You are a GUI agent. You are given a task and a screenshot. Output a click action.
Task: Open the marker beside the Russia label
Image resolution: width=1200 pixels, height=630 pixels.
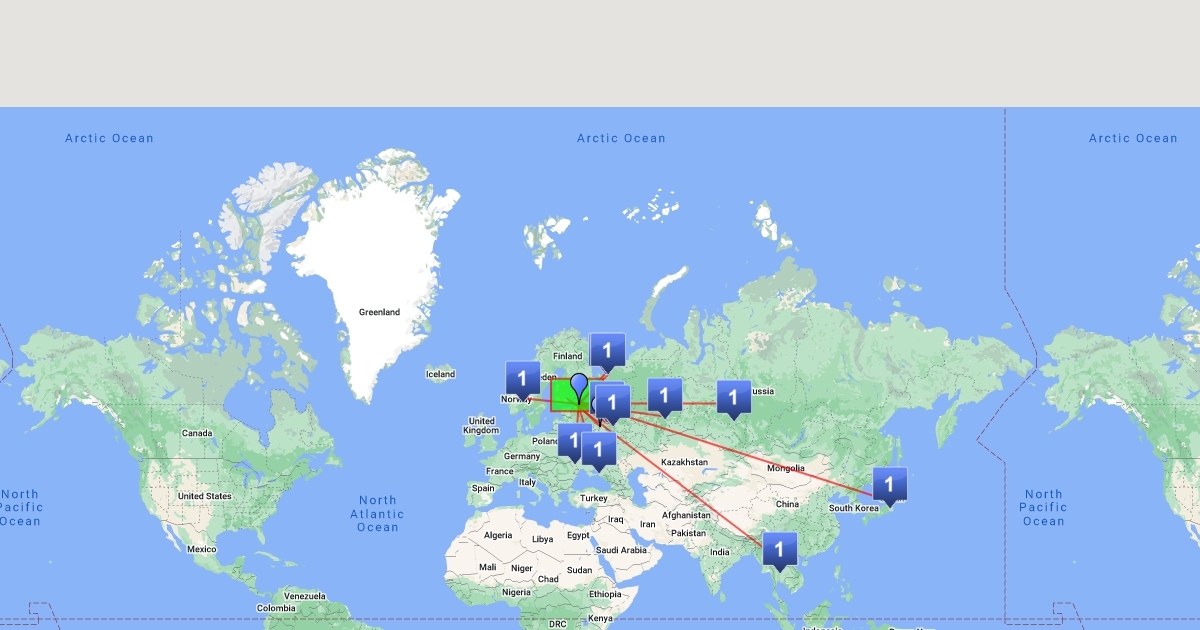tap(733, 397)
